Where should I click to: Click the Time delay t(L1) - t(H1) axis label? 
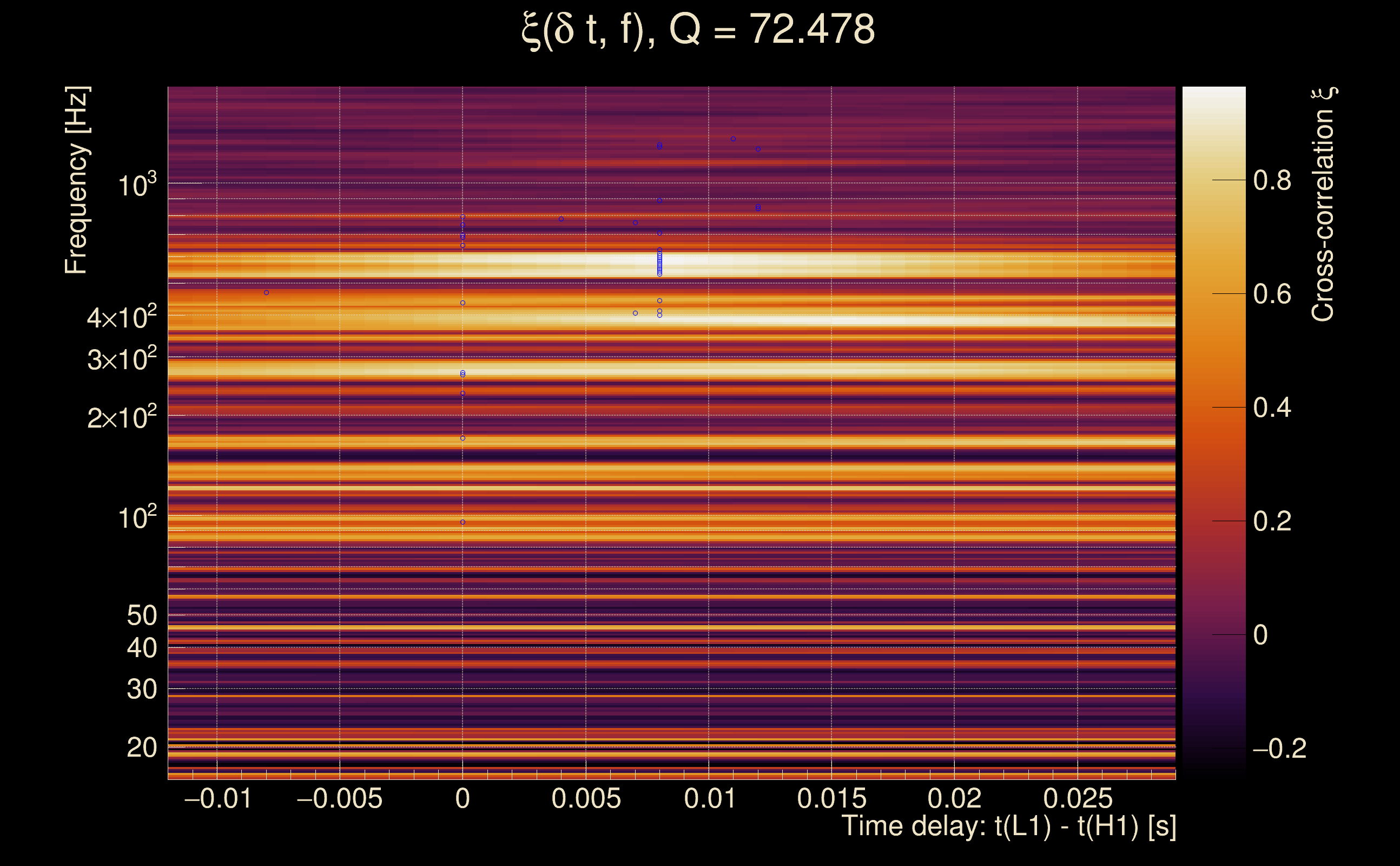pos(1008,826)
